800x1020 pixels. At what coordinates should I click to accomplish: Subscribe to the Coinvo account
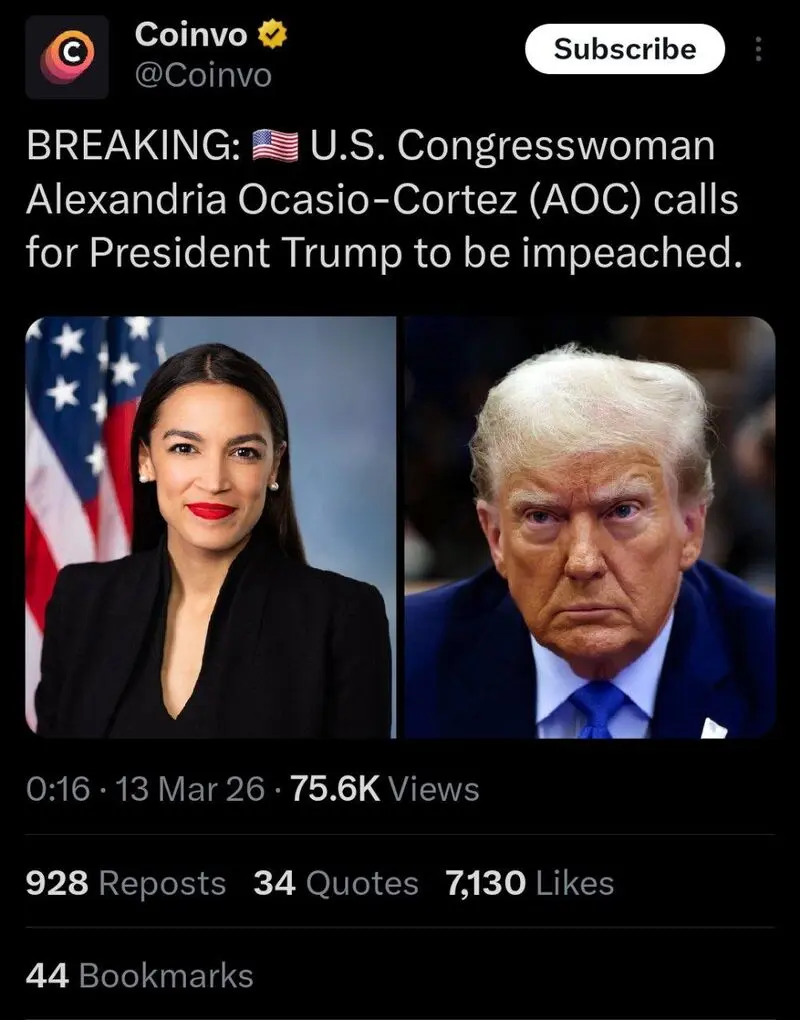click(624, 49)
